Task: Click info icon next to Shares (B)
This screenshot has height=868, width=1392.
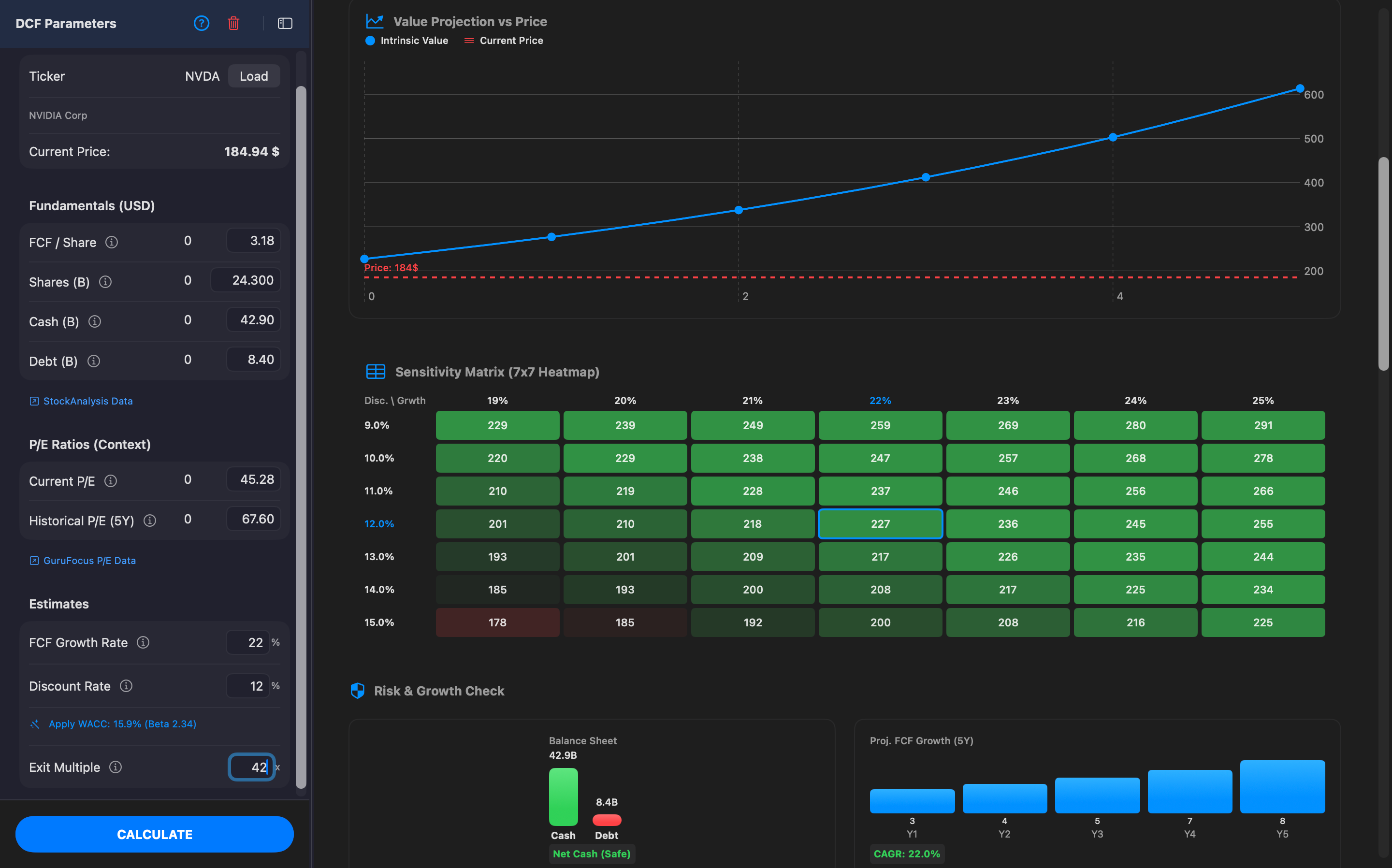Action: (105, 282)
